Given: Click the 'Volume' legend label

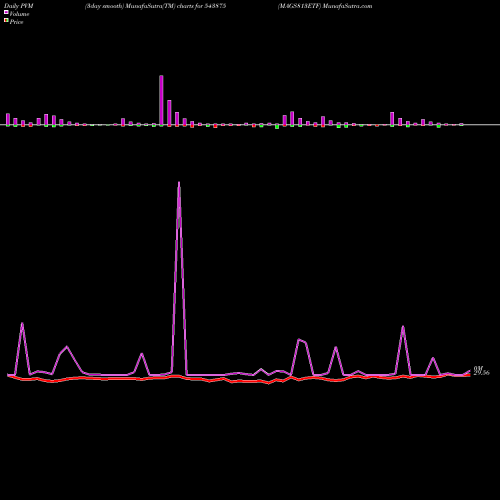Looking at the screenshot, I should click(19, 14).
